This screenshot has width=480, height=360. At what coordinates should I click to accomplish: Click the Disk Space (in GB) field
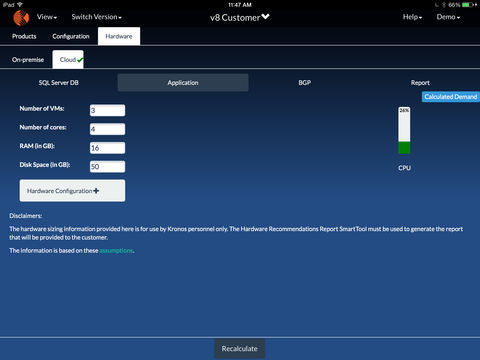point(107,166)
